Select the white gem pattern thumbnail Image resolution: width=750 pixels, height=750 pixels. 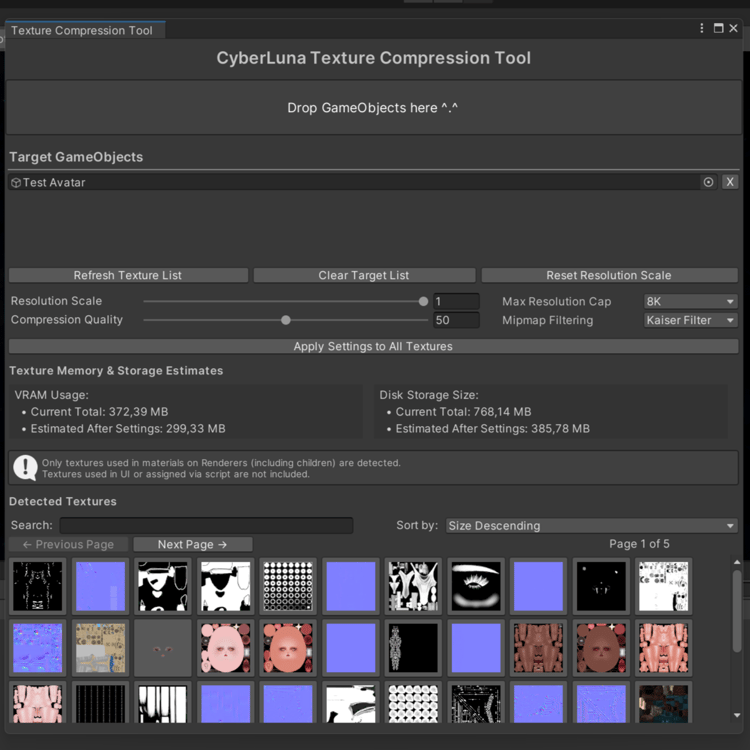(x=413, y=703)
